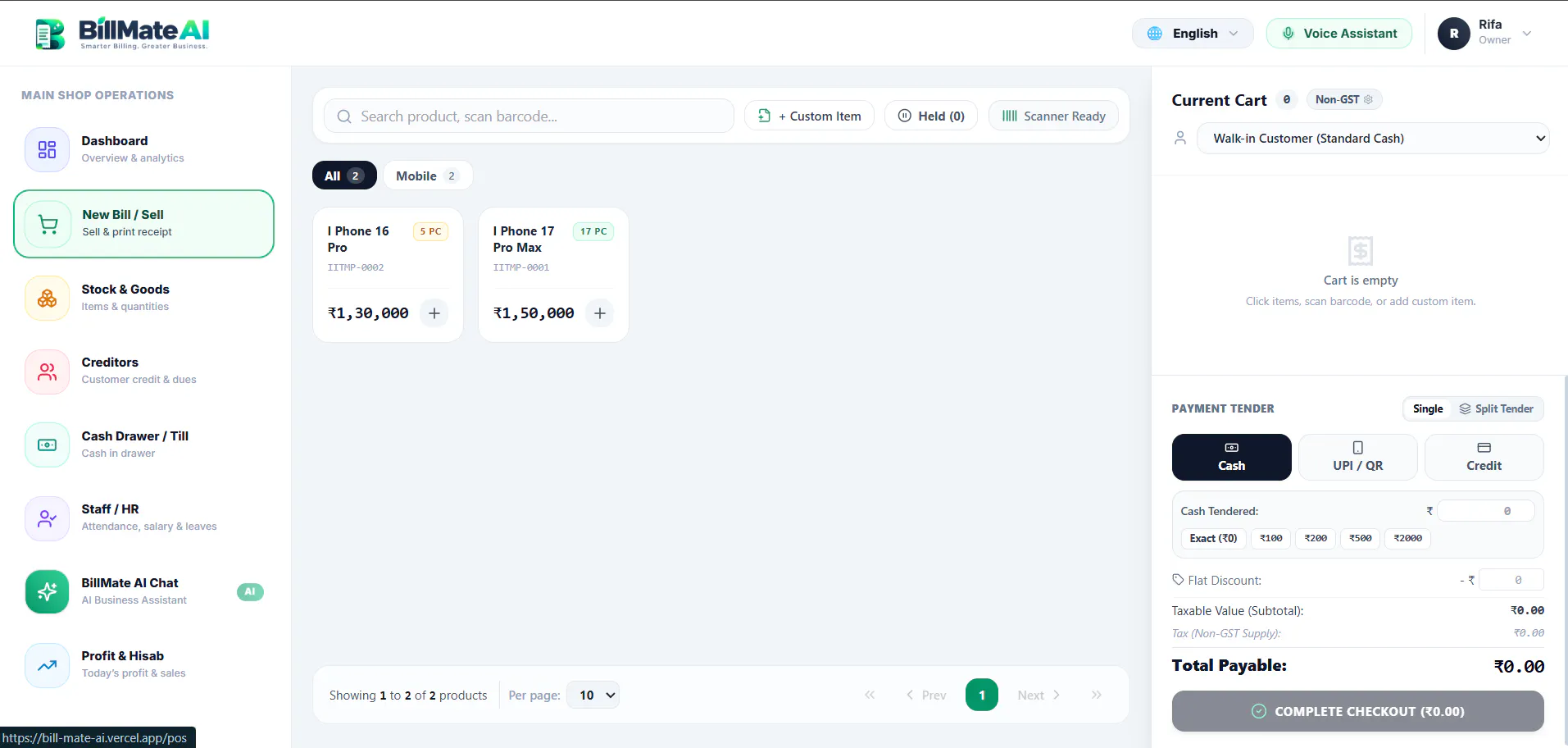Expand the Rifa Owner account menu
Image resolution: width=1568 pixels, height=748 pixels.
point(1486,34)
